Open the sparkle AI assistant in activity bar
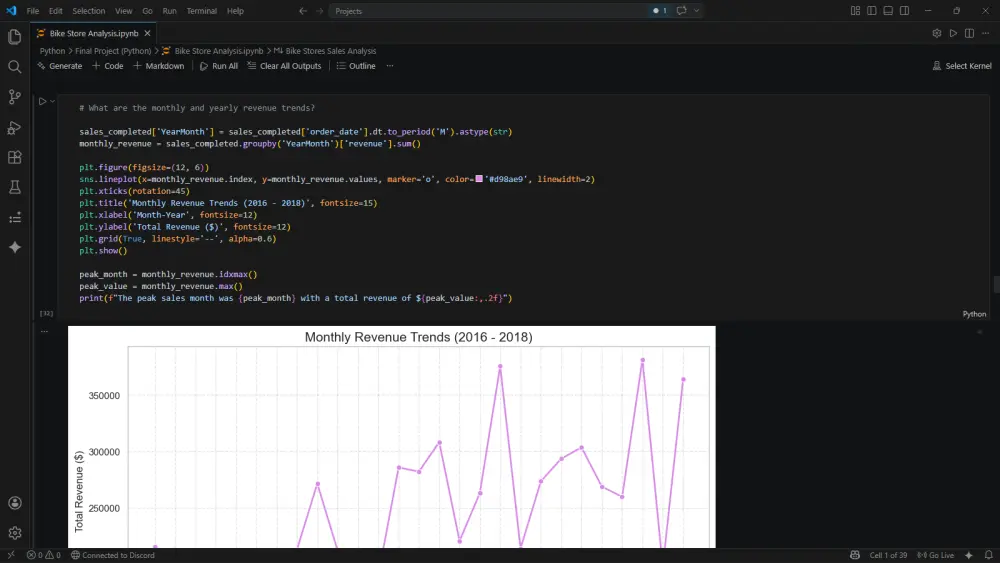The width and height of the screenshot is (1000, 563). pyautogui.click(x=15, y=247)
